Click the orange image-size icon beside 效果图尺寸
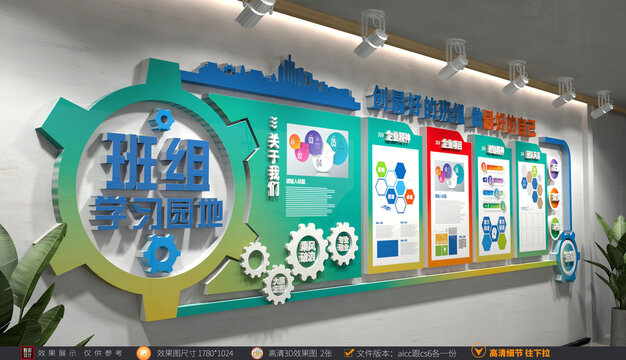Image resolution: width=626 pixels, height=360 pixels. tap(143, 353)
